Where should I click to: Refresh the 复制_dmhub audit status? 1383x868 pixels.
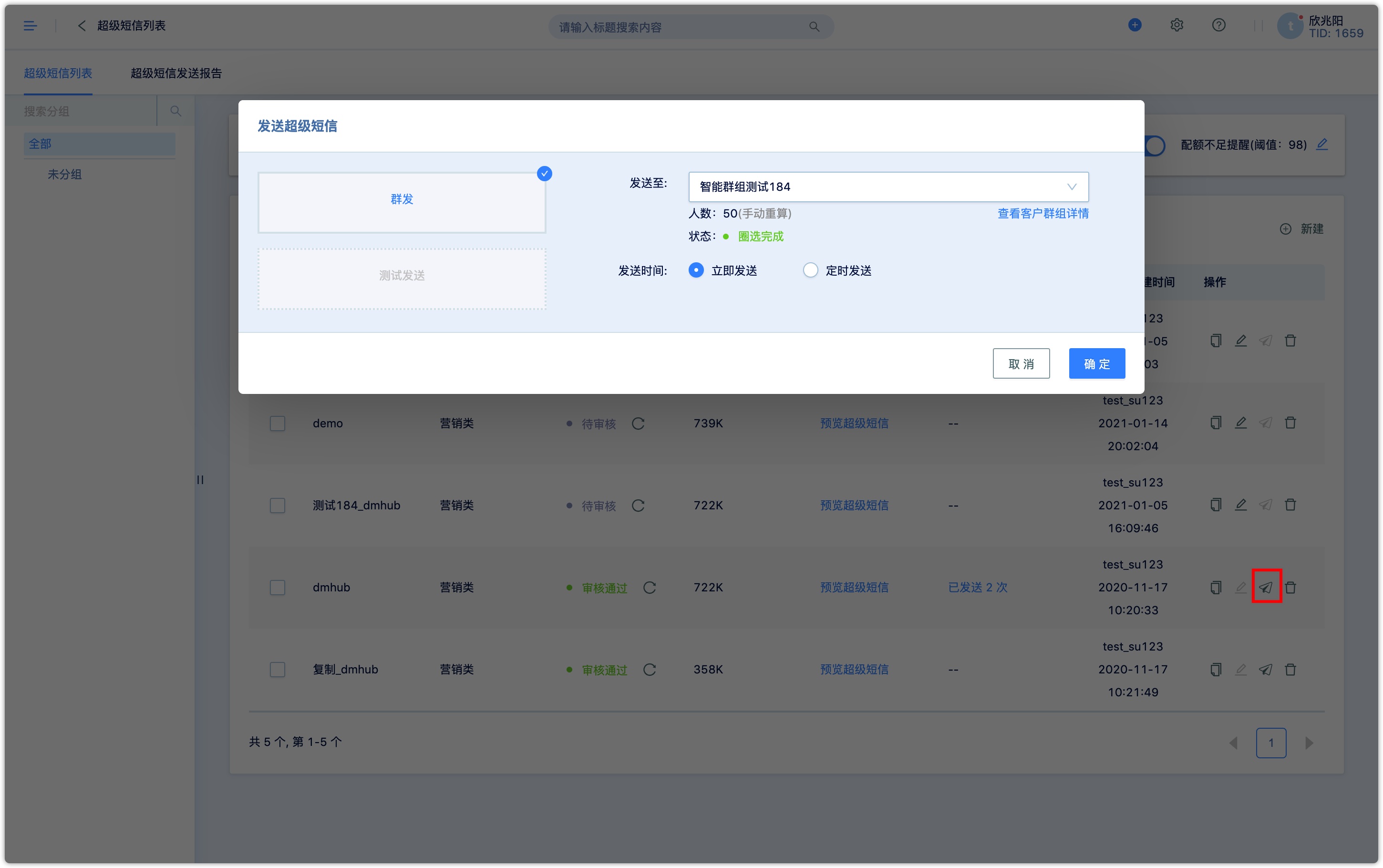click(x=650, y=670)
